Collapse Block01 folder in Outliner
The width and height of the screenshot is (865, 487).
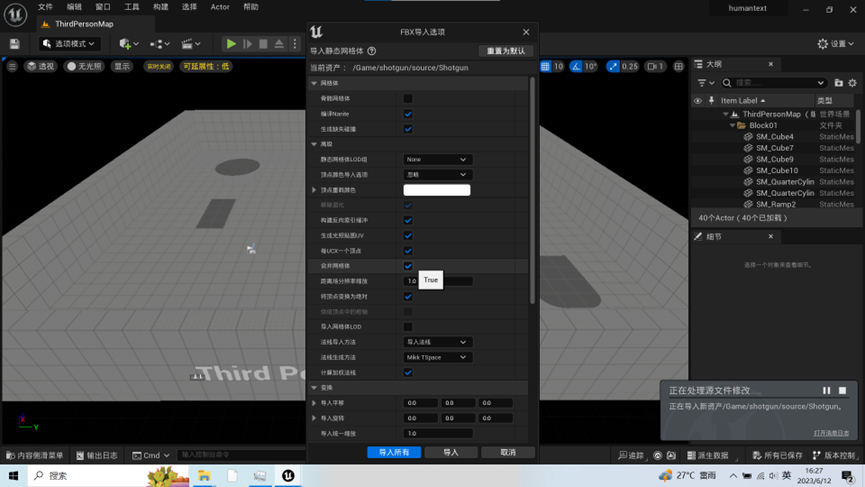coord(733,125)
